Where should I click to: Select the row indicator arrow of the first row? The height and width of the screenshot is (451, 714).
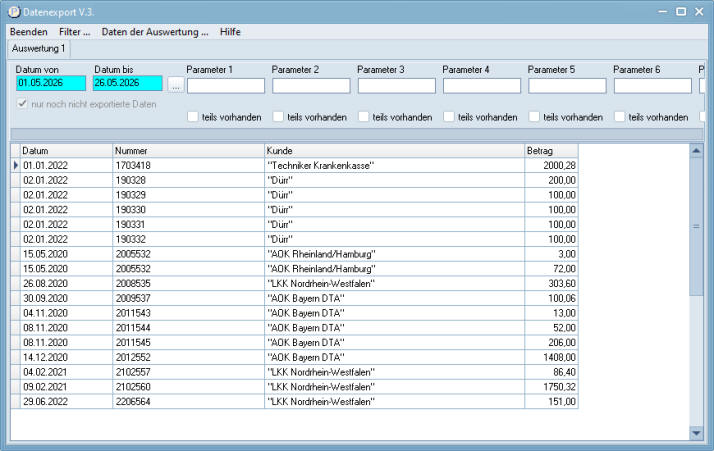[x=16, y=165]
